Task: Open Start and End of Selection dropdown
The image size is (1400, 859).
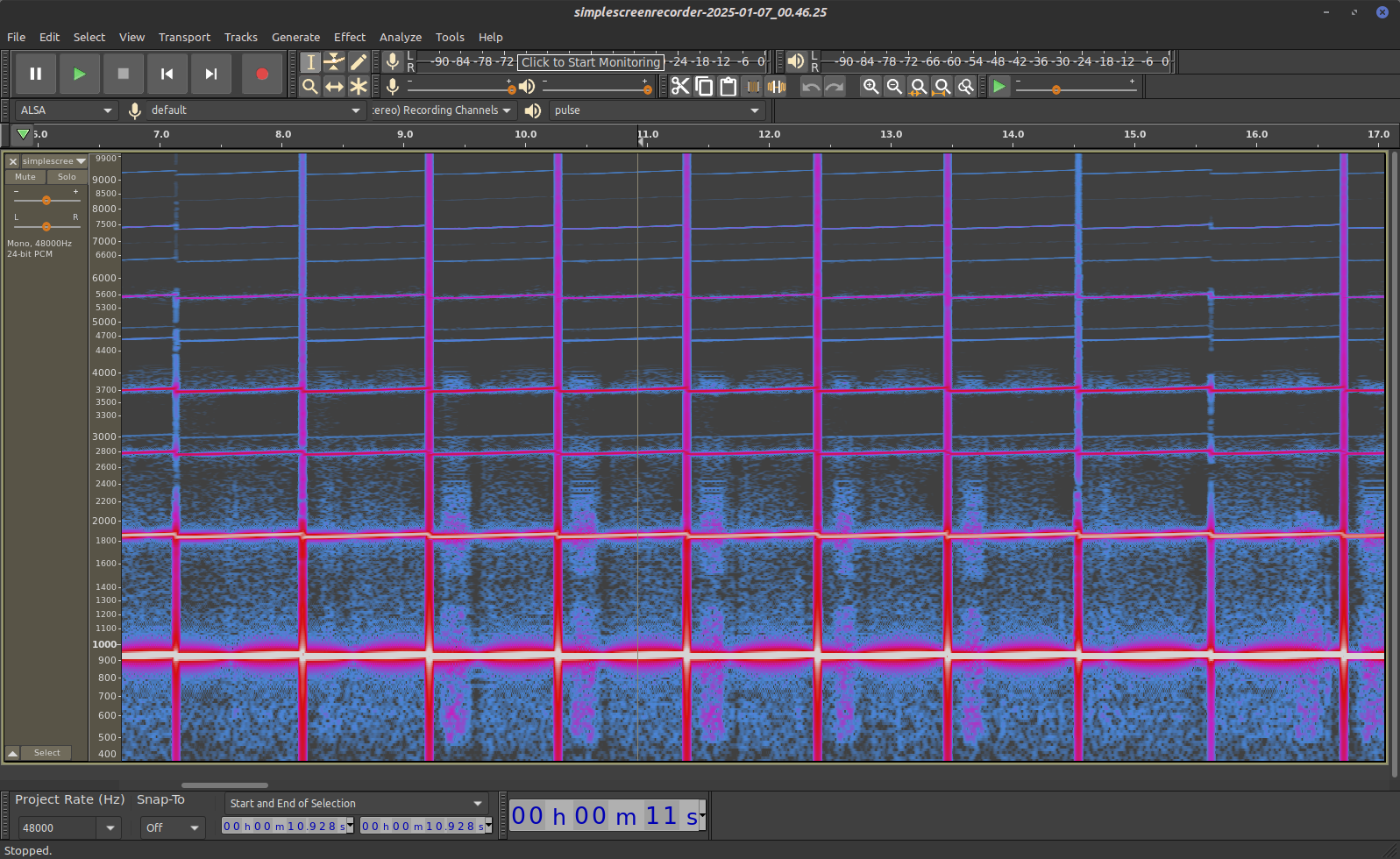Action: point(357,804)
